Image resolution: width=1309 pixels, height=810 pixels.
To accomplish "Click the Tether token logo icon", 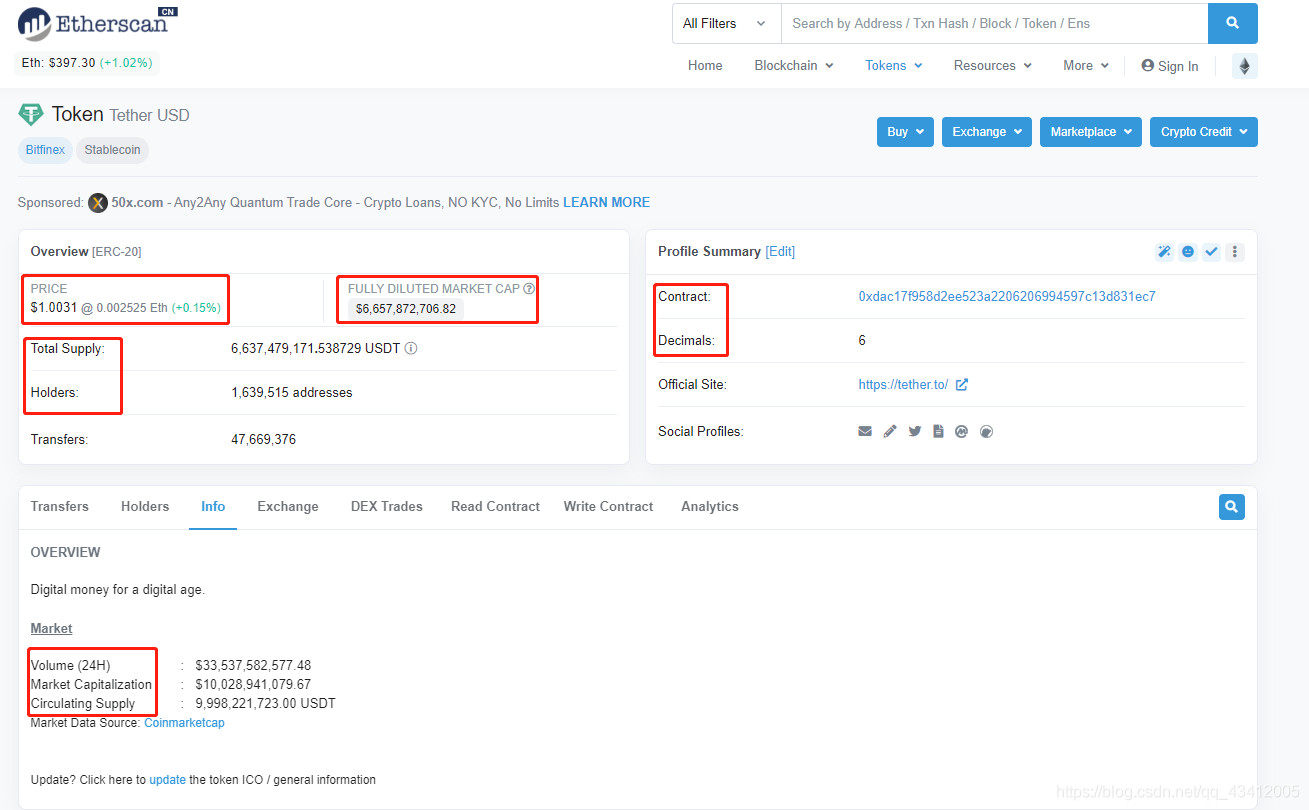I will 31,114.
